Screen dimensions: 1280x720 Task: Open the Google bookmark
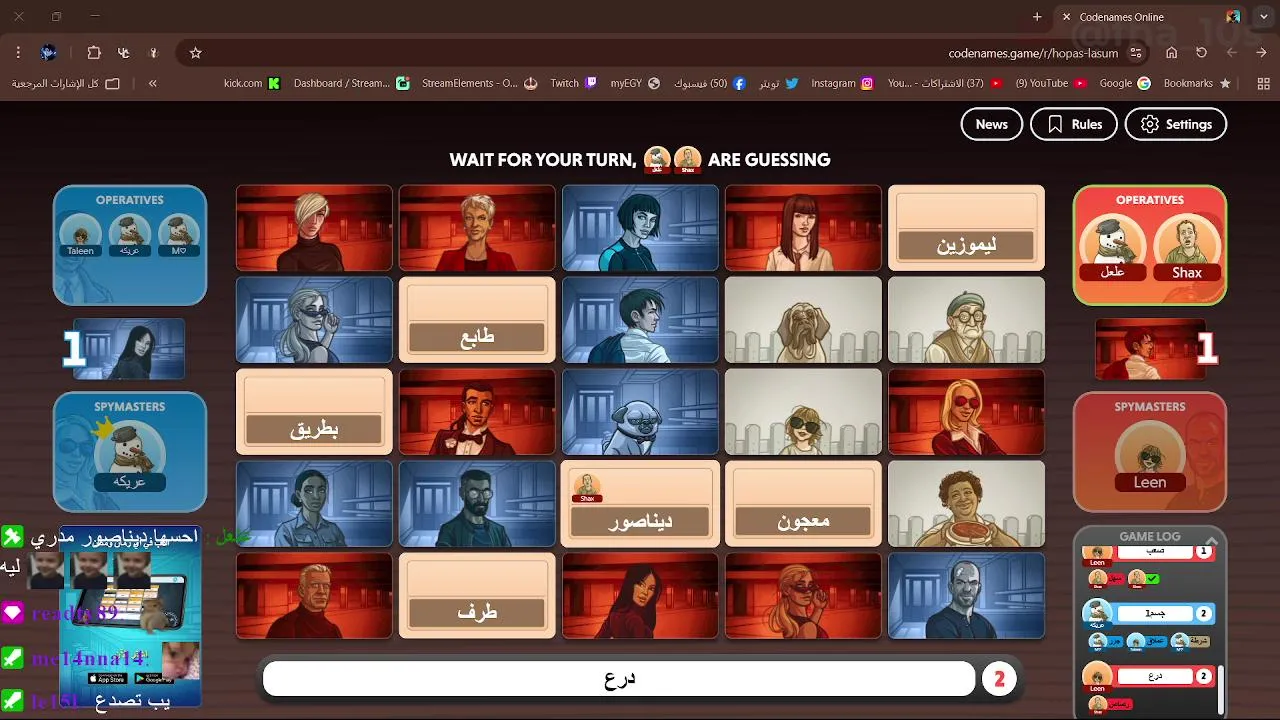1125,83
